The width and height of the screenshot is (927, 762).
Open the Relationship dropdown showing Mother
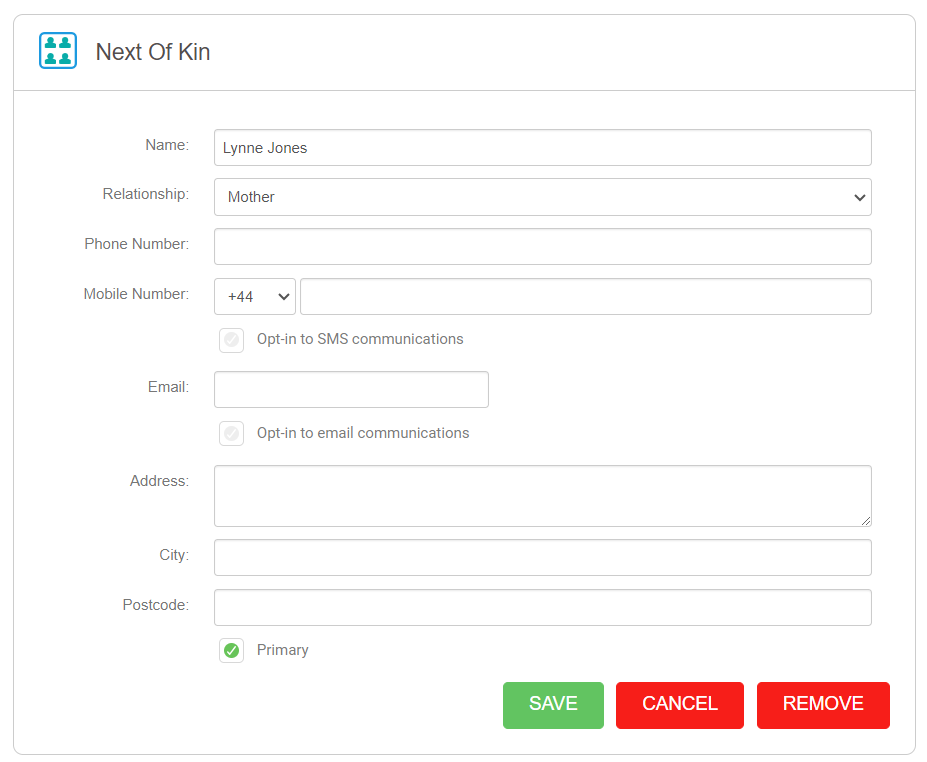coord(542,197)
